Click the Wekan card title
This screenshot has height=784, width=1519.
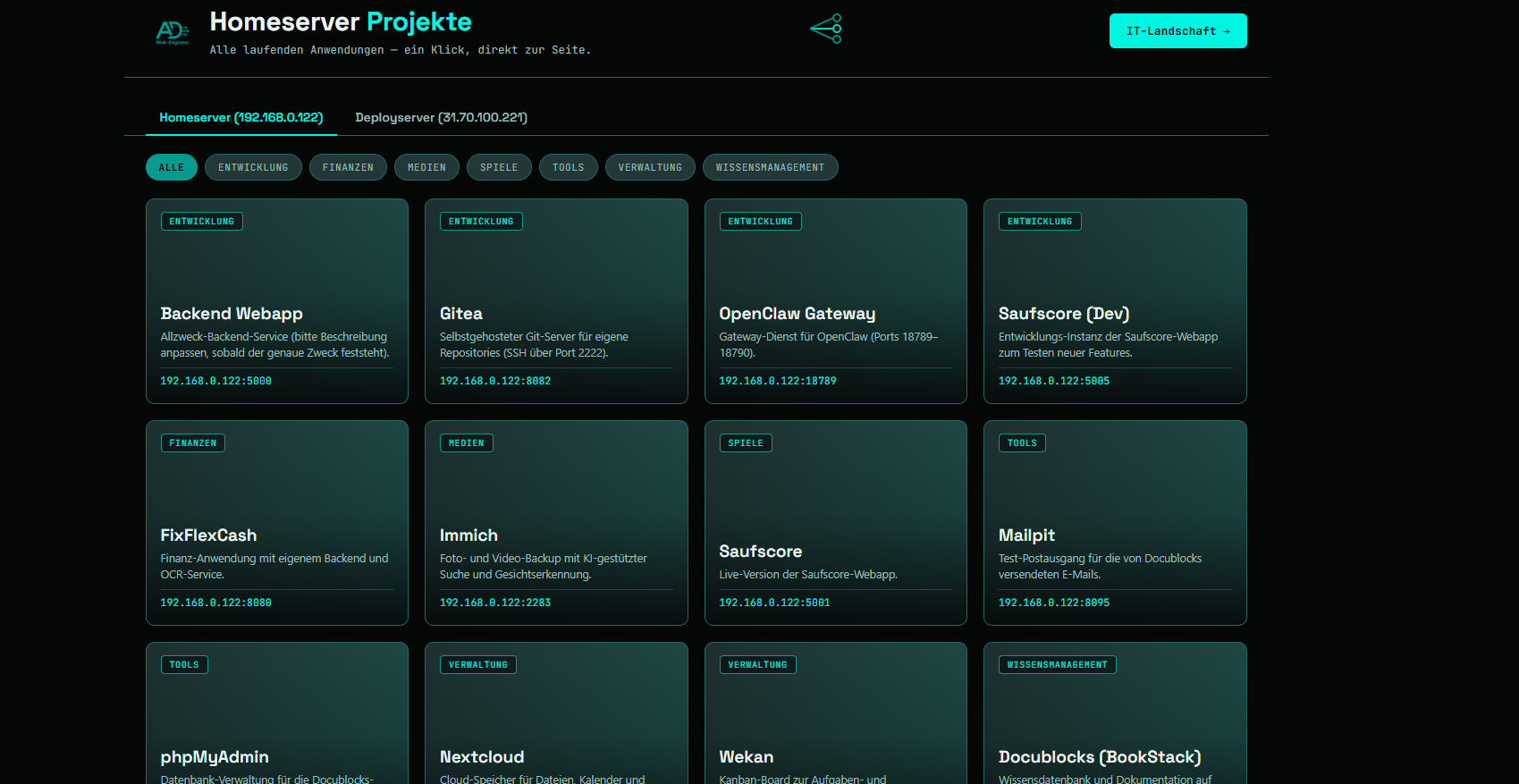tap(747, 757)
